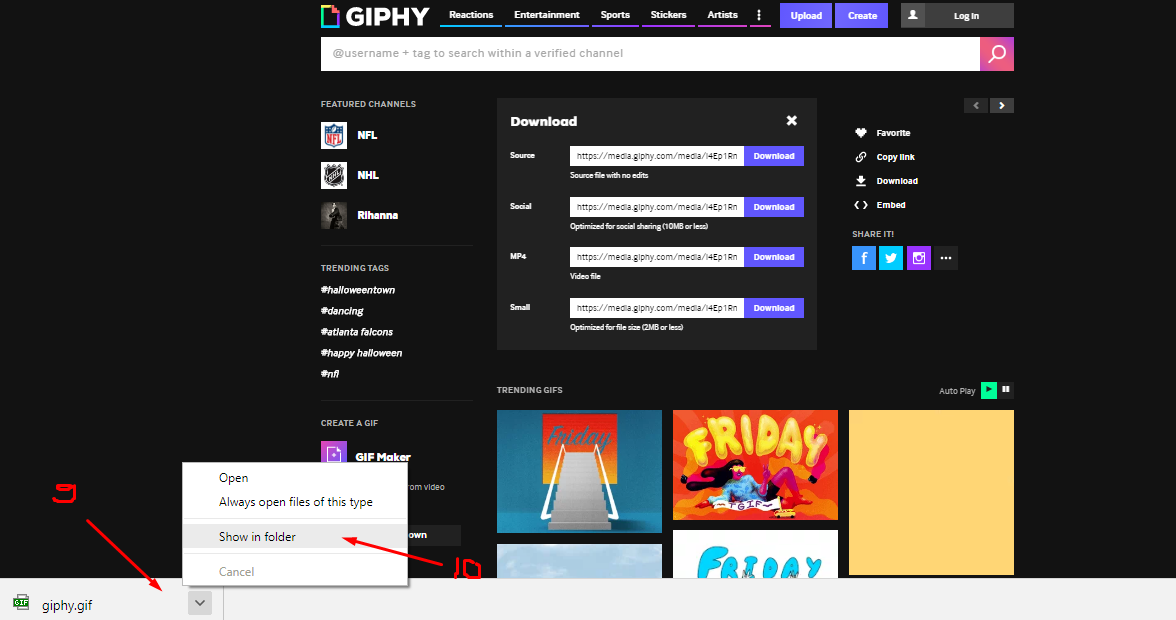Go to previous GIF arrow
This screenshot has height=620, width=1176.
coord(976,106)
